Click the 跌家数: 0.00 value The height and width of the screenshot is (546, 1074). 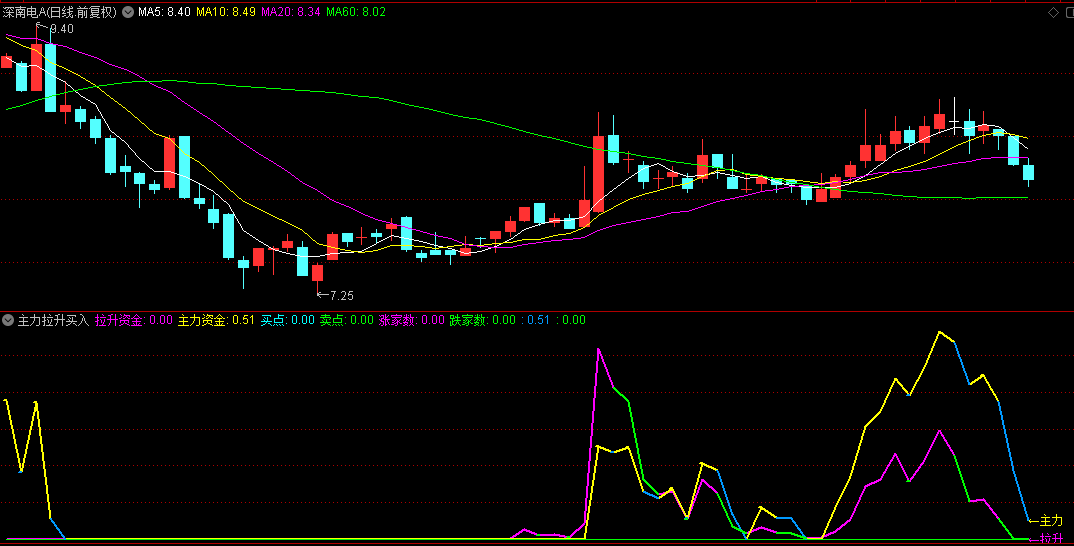click(482, 320)
